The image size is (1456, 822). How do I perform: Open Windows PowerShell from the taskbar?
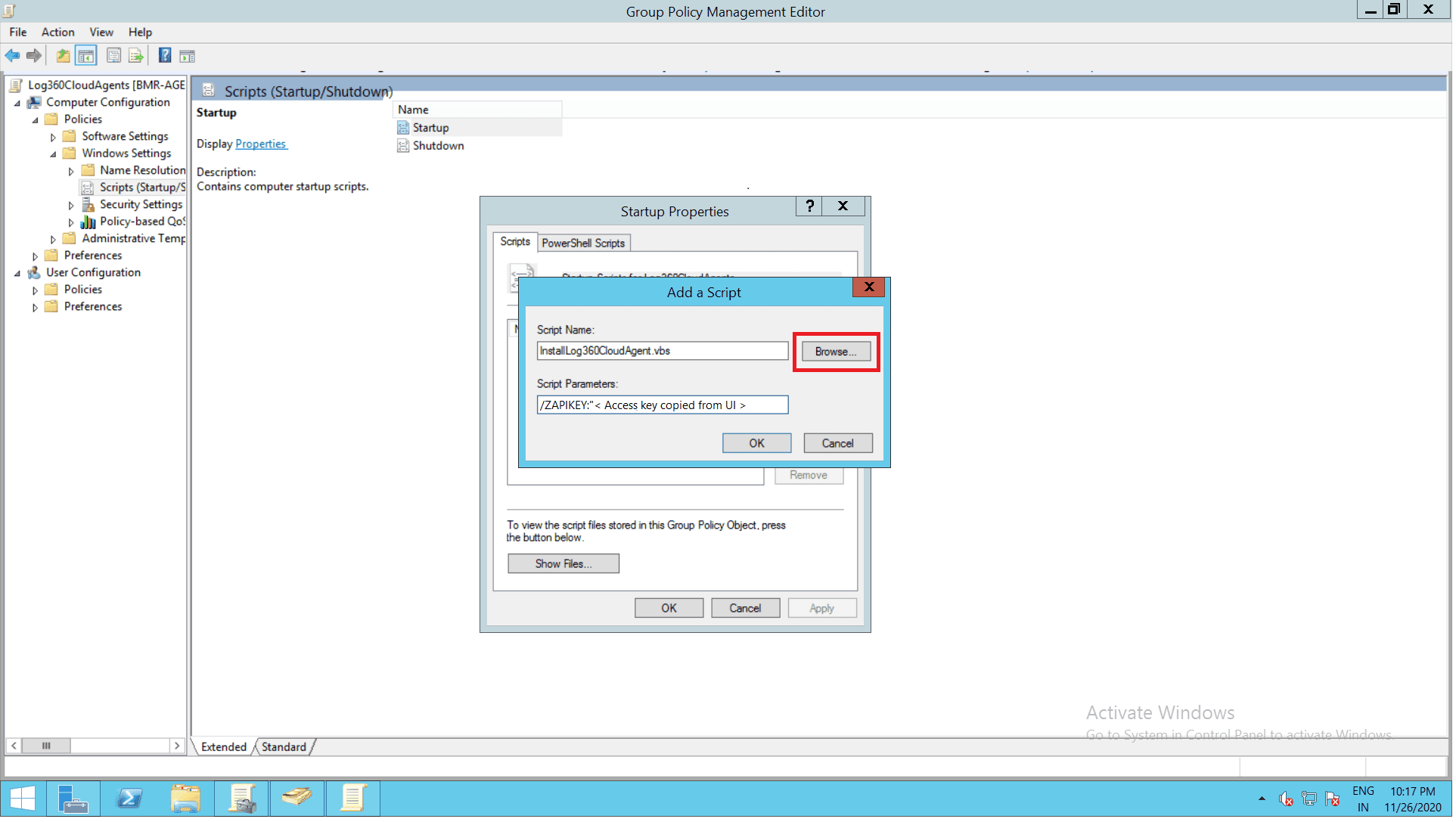129,798
